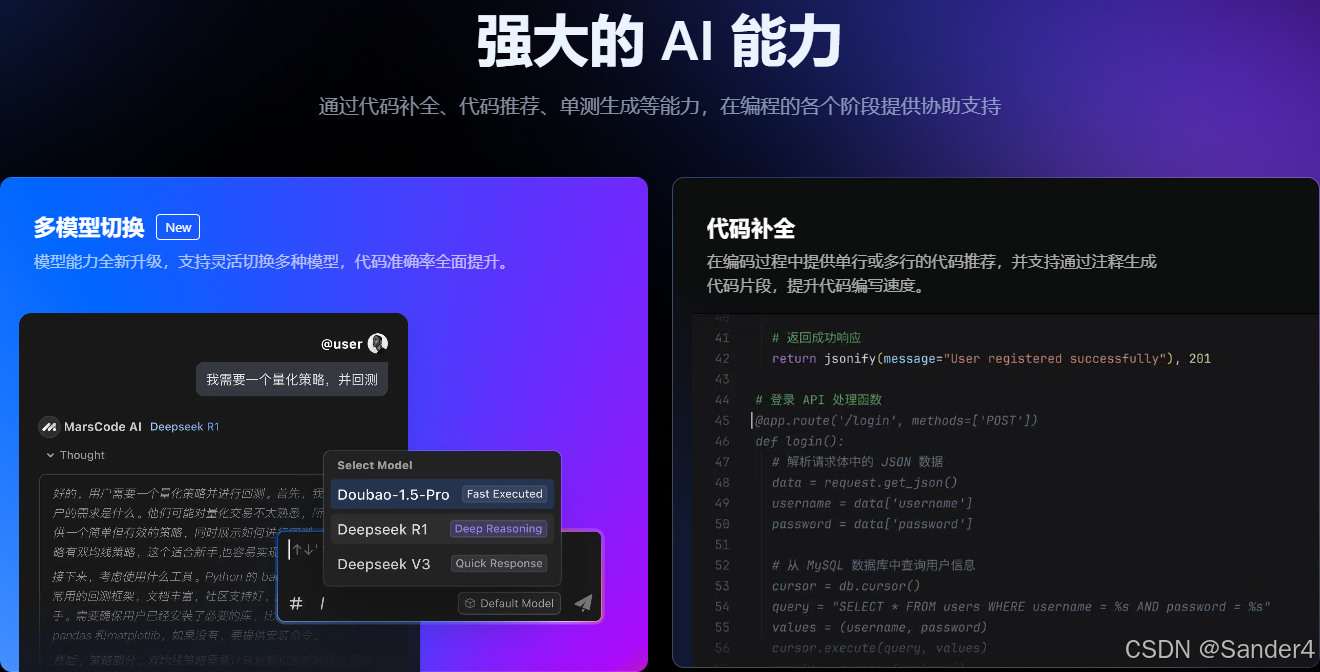Click the 强大的 AI 能力 main title
Viewport: 1320px width, 672px height.
(660, 42)
